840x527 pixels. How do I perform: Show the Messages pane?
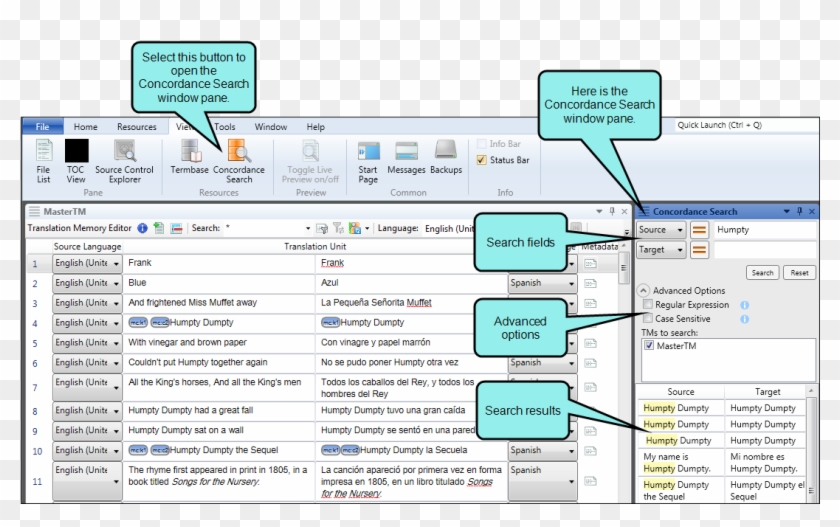coord(406,157)
